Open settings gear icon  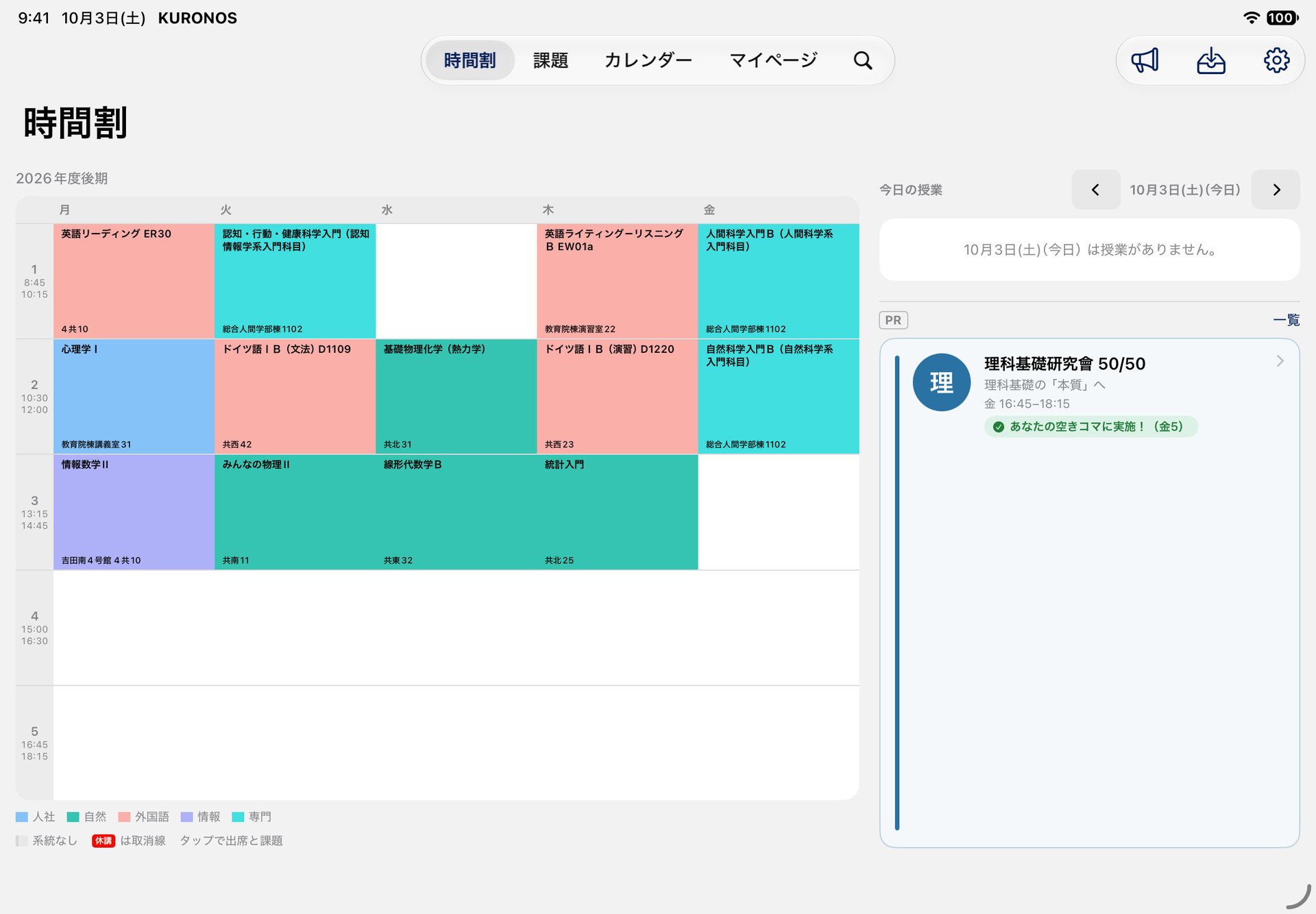(x=1276, y=60)
